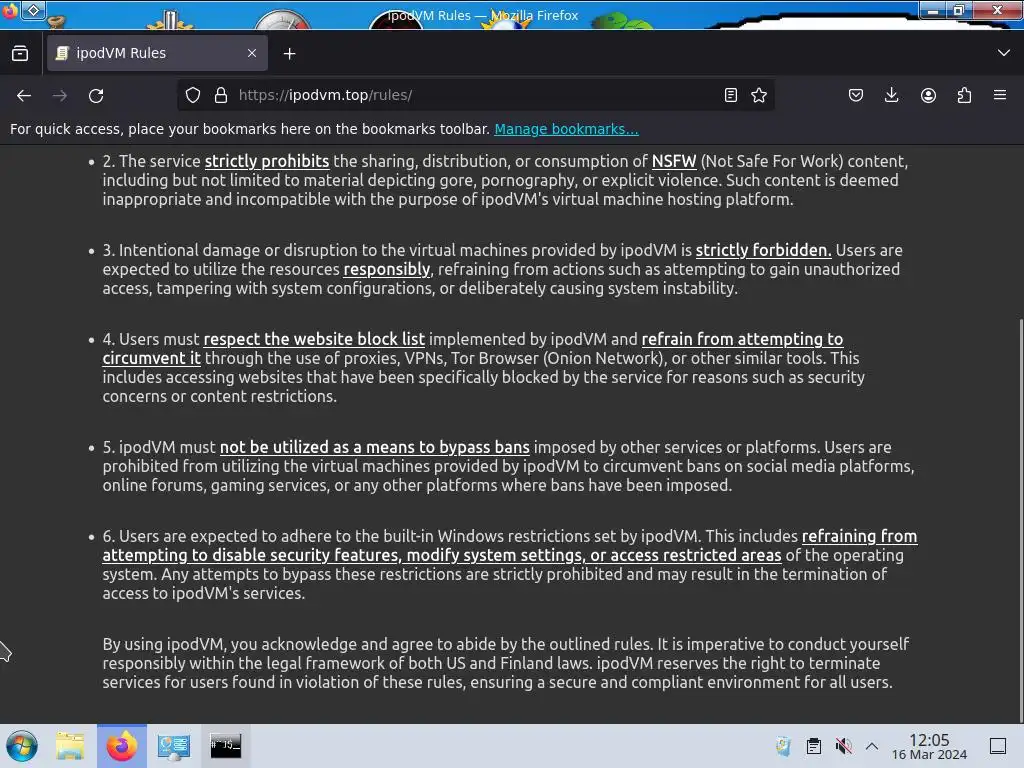Click the underlined word 'responsibly'
The image size is (1024, 768).
(x=387, y=269)
